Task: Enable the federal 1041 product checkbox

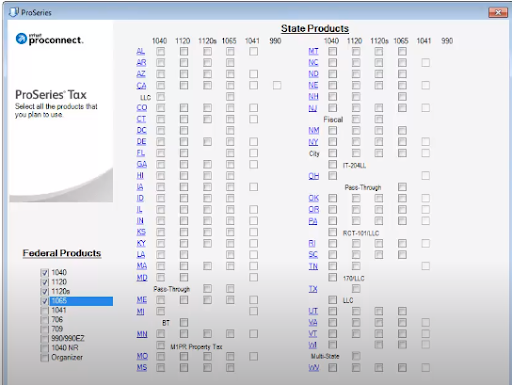Action: coord(44,311)
